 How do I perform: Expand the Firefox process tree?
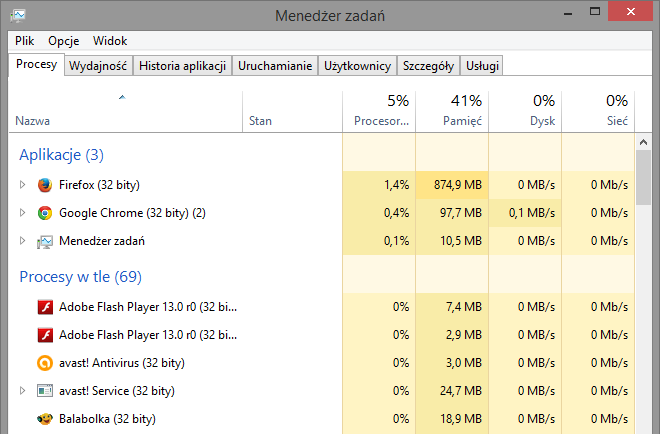tap(23, 185)
